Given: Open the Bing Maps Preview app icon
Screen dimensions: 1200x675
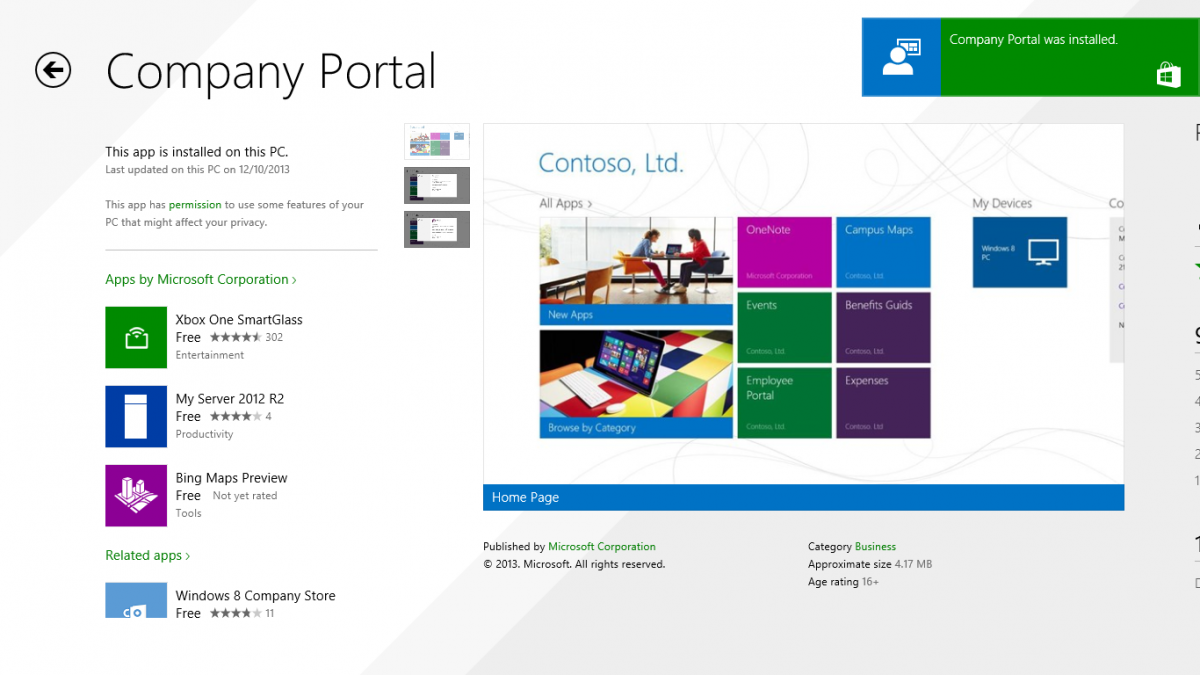Looking at the screenshot, I should (136, 495).
